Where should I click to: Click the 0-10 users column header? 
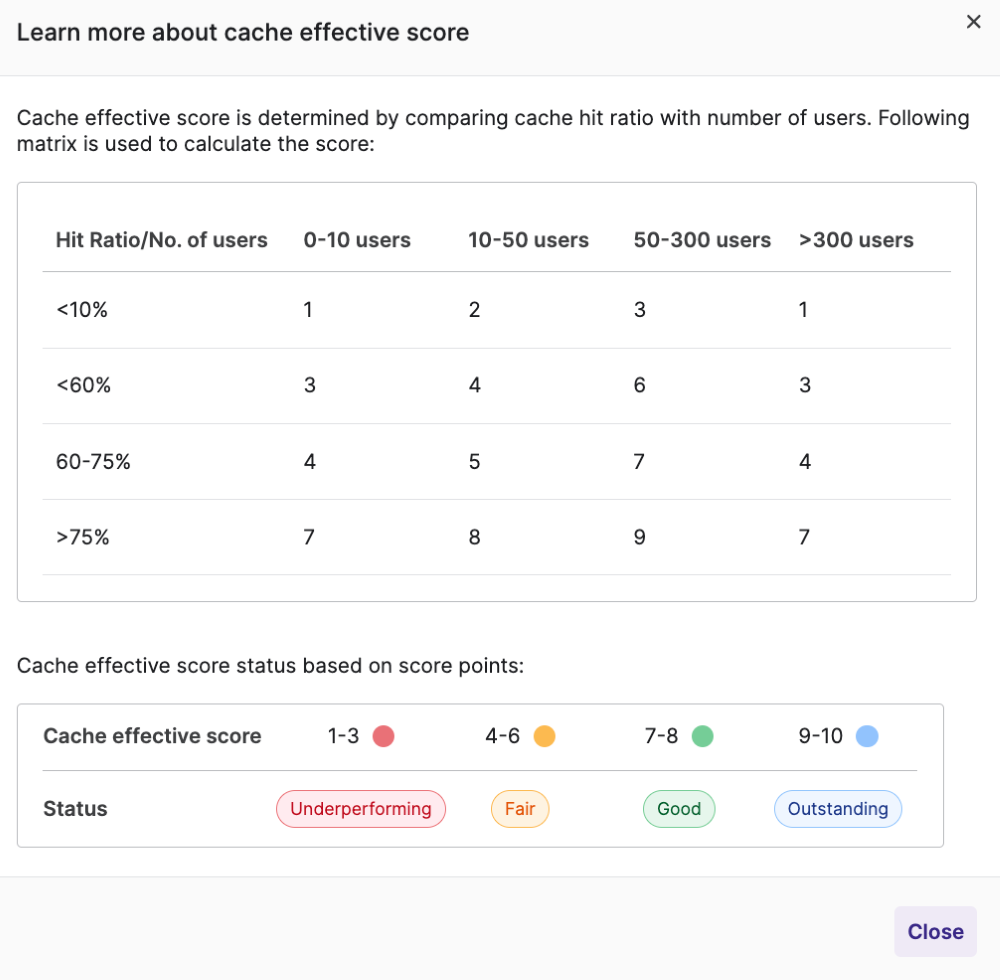[357, 240]
